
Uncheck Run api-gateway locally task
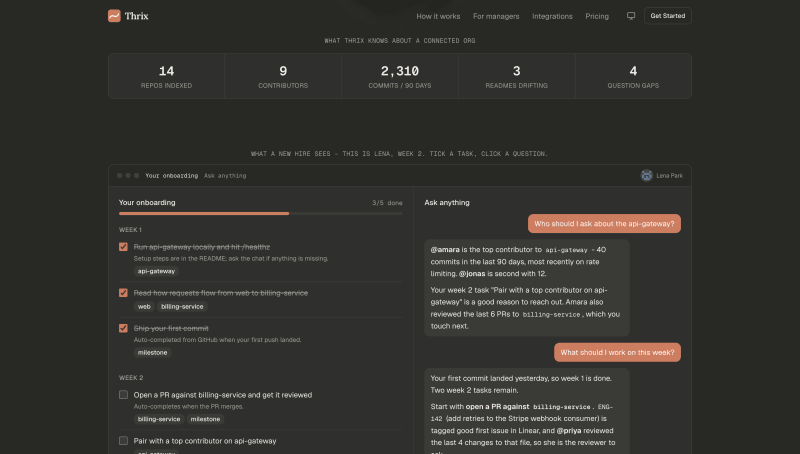click(123, 247)
